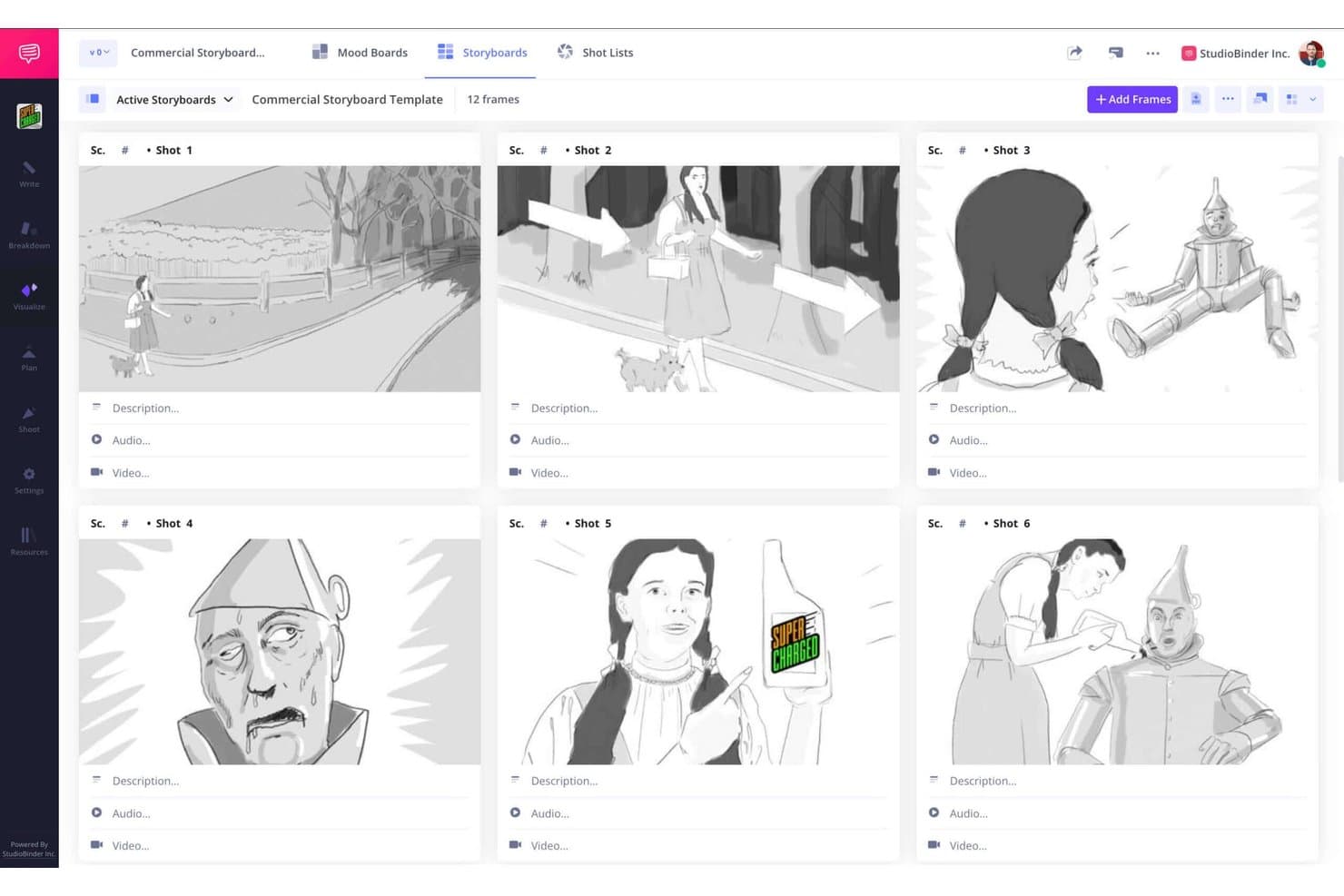This screenshot has width=1344, height=896.
Task: Open the Plan section in sidebar
Action: point(29,358)
